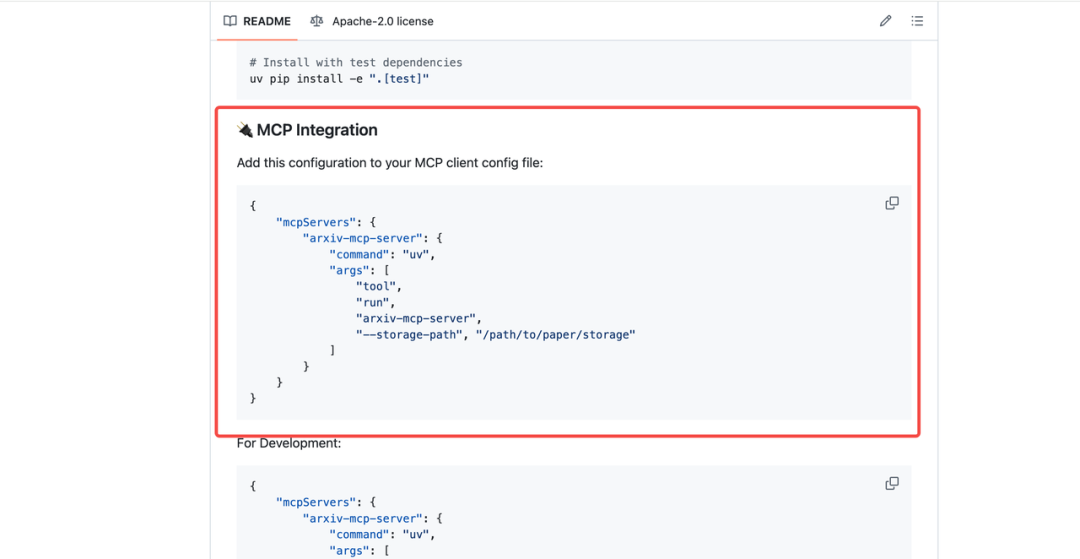This screenshot has height=559, width=1080.
Task: Switch to the README tab label
Action: tap(267, 21)
